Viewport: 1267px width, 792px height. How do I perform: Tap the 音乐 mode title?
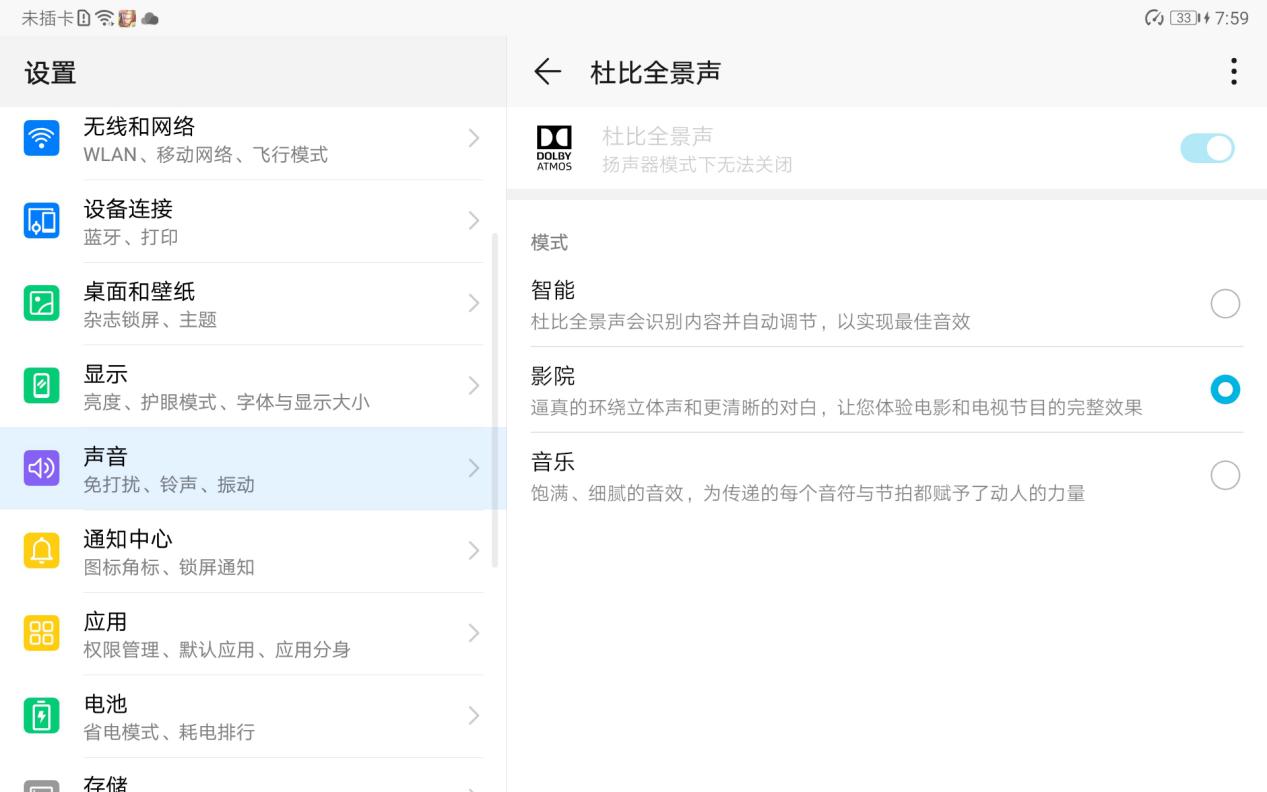point(553,462)
